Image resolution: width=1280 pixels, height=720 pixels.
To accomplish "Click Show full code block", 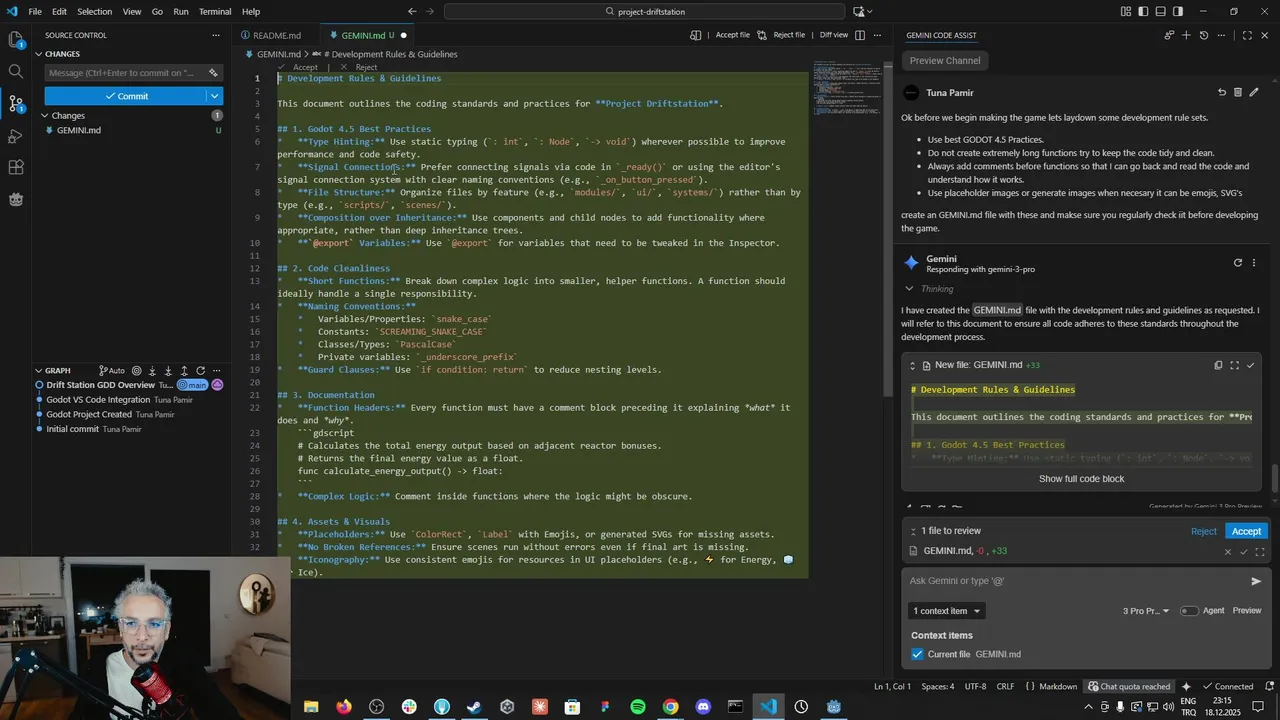I will 1081,478.
